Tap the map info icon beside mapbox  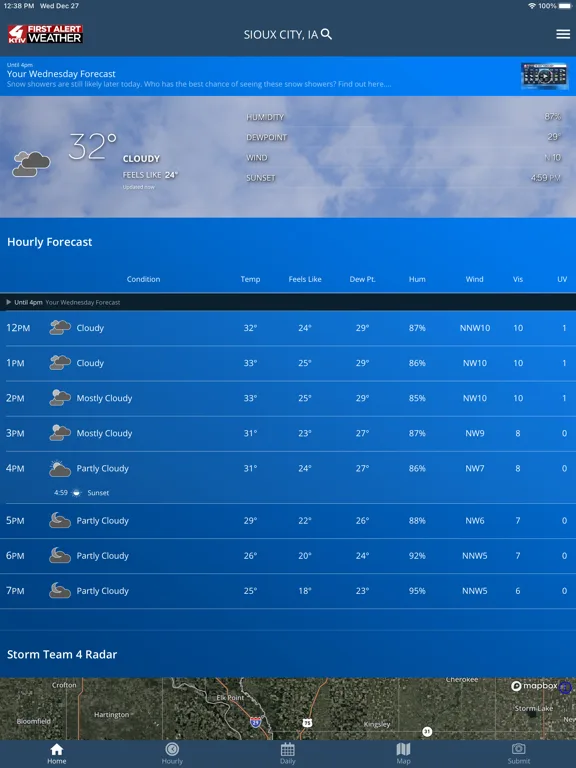(x=565, y=687)
